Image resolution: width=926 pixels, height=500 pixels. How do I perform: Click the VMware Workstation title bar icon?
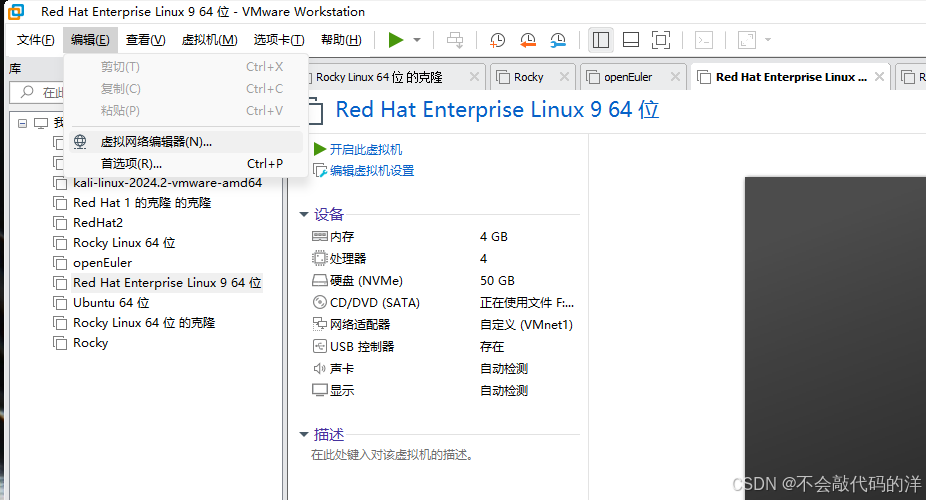tap(17, 11)
